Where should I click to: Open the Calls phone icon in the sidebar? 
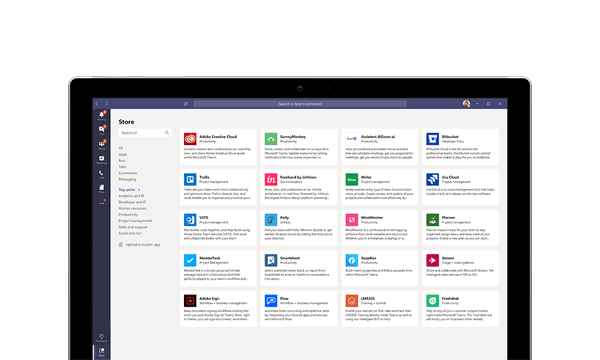[x=101, y=174]
